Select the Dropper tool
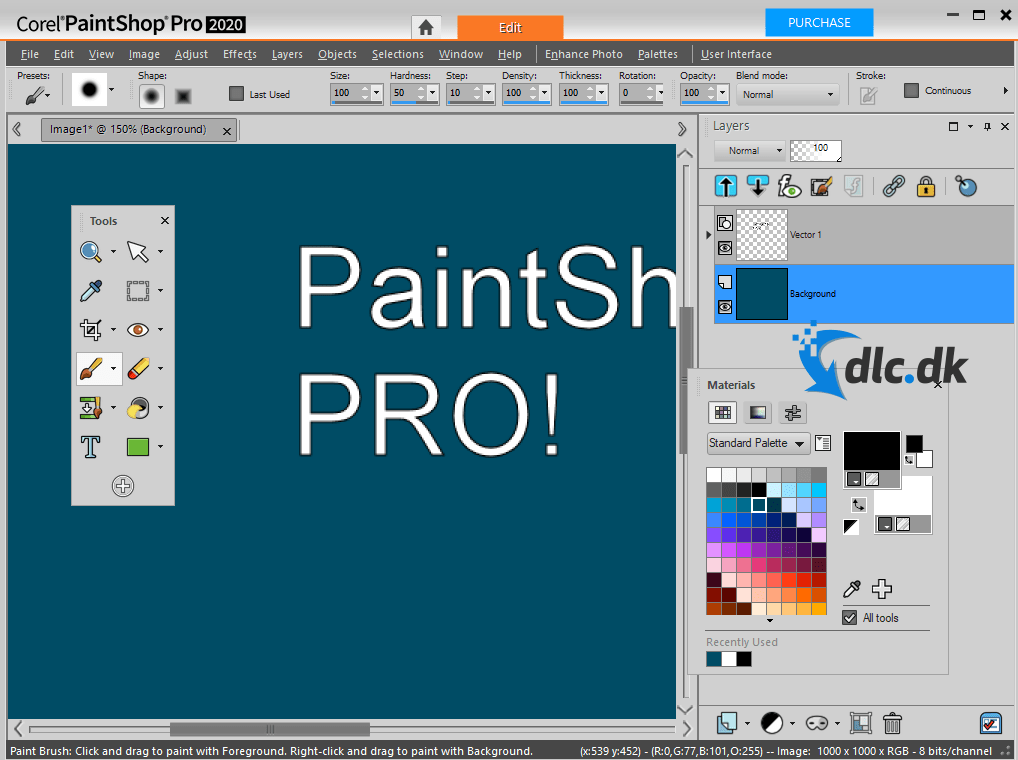The width and height of the screenshot is (1018, 760). point(88,290)
